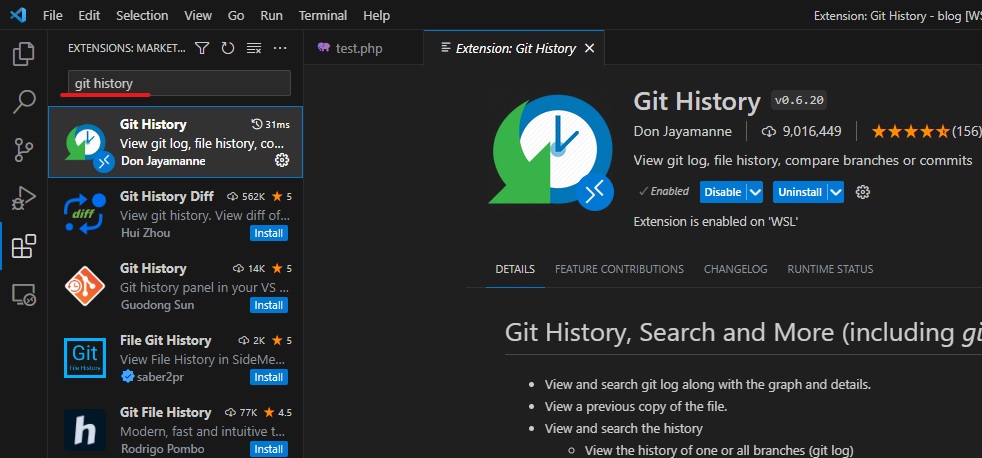Switch to the DETAILS tab

pyautogui.click(x=515, y=269)
